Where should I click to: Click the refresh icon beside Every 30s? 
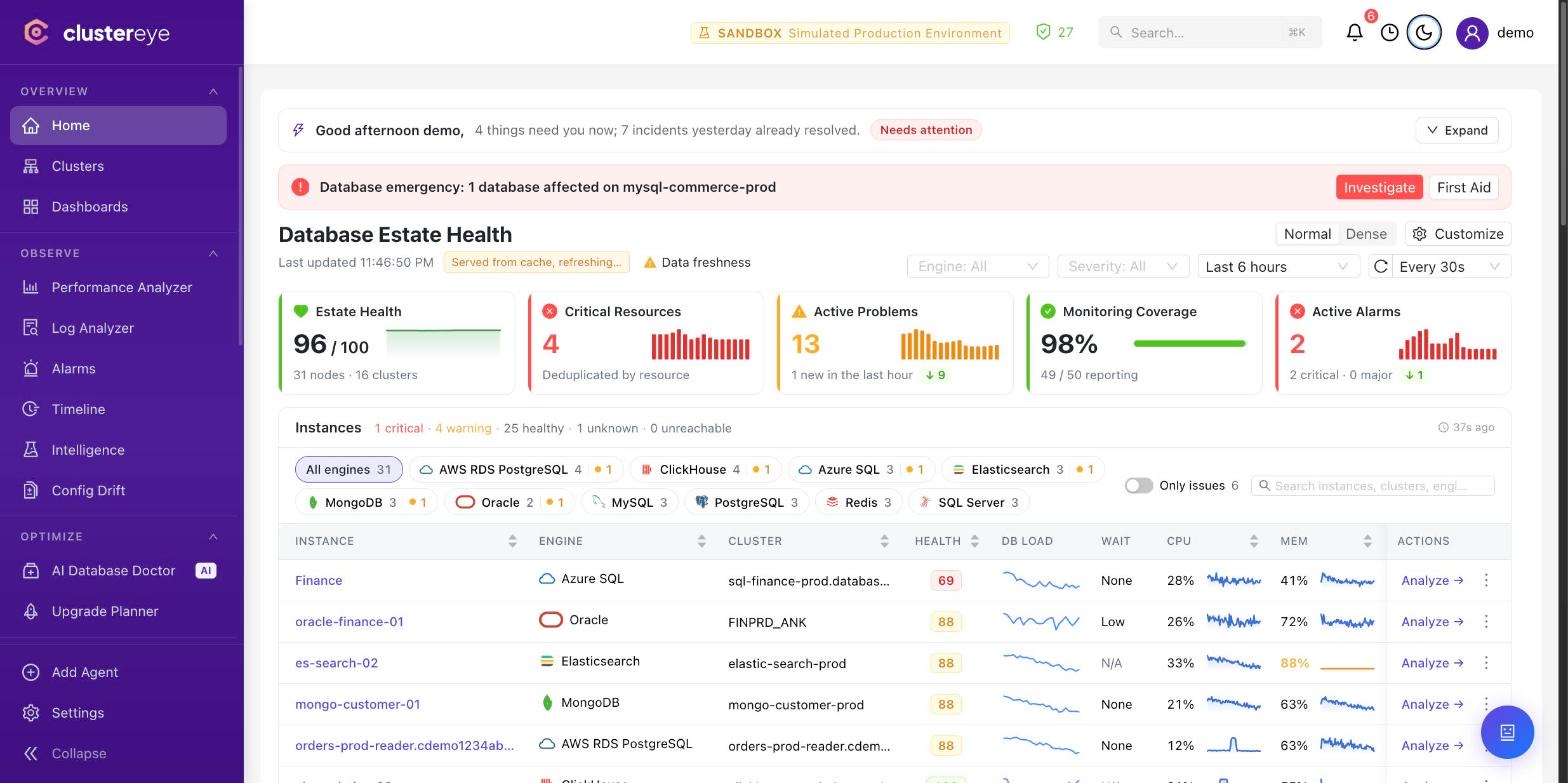1381,266
